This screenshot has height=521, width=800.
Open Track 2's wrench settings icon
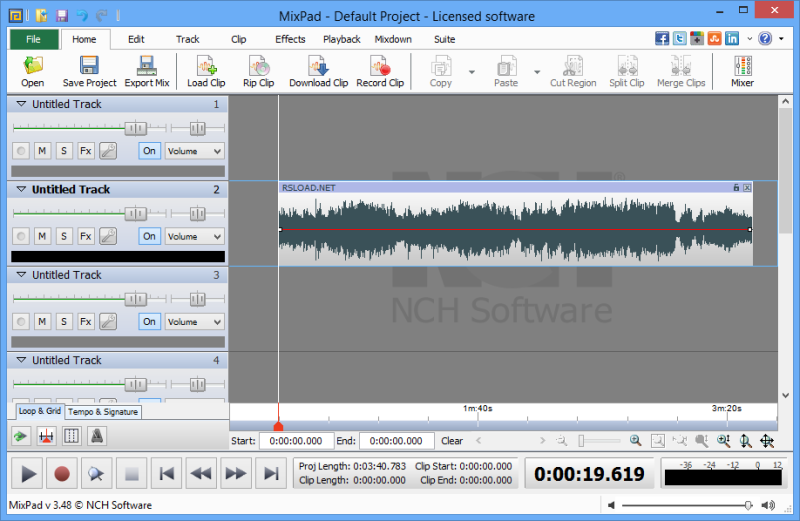(108, 236)
